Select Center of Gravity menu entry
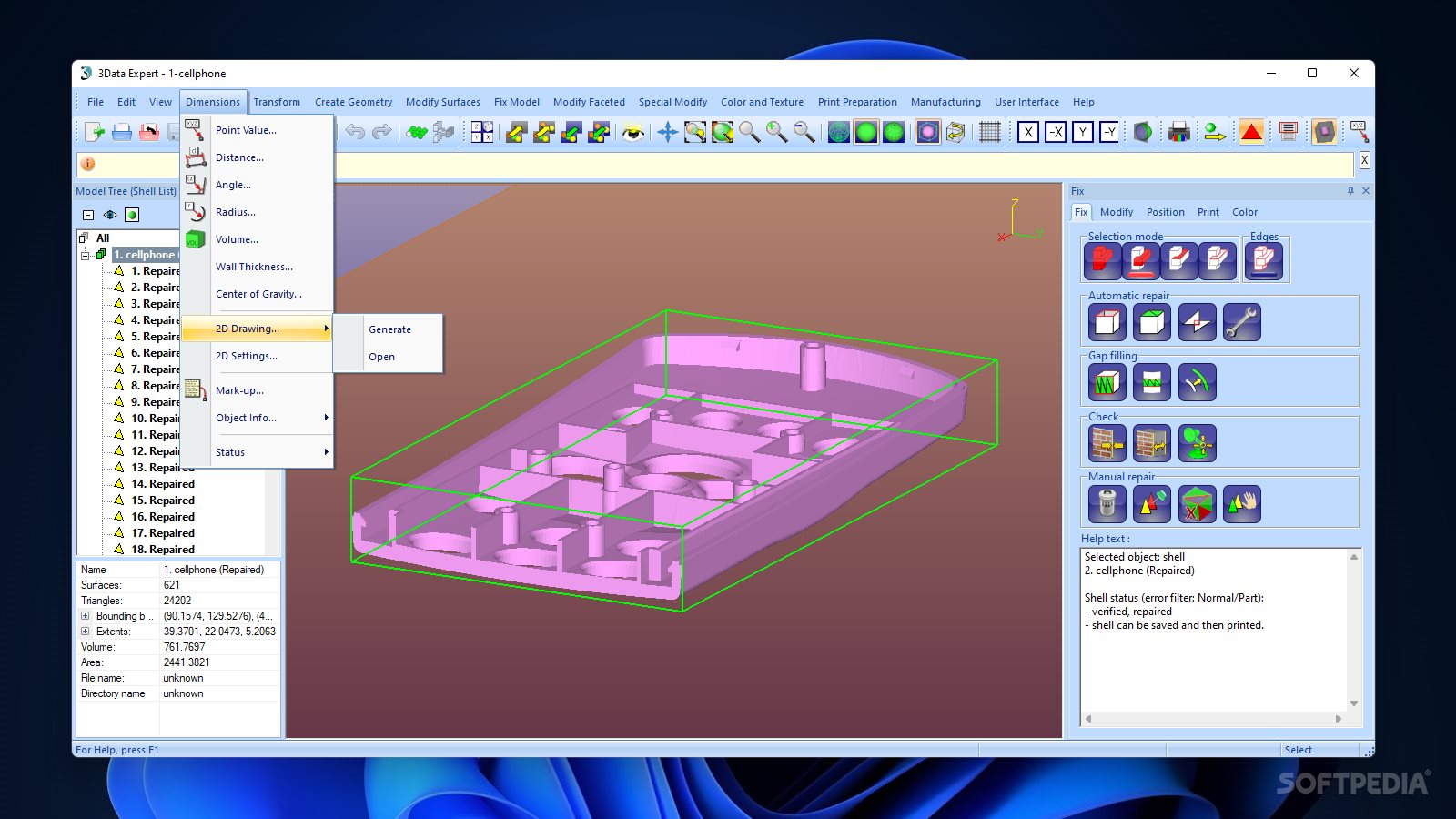 258,294
